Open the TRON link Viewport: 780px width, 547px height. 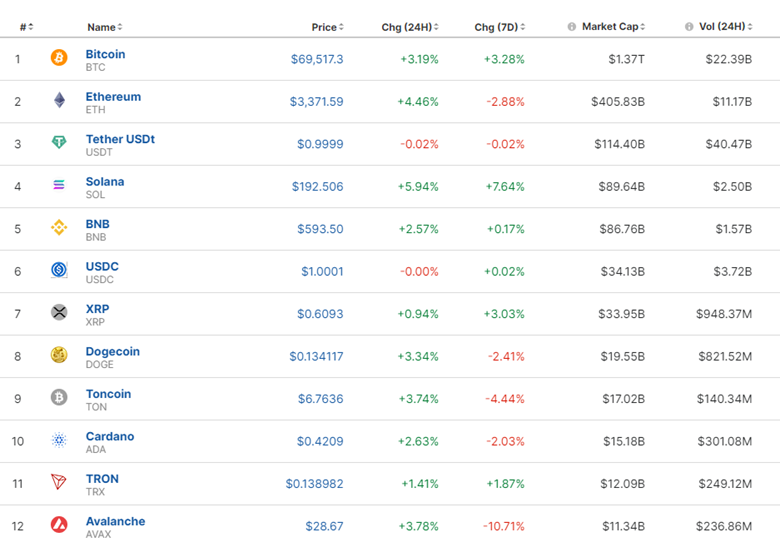pyautogui.click(x=102, y=479)
